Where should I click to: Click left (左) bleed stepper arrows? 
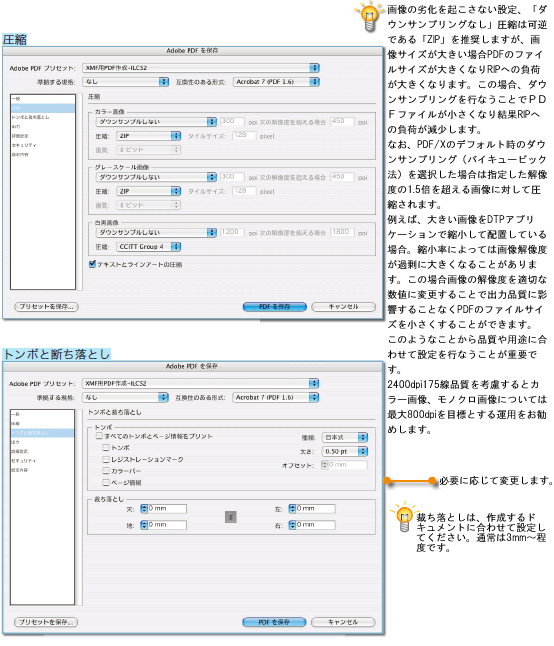(292, 508)
